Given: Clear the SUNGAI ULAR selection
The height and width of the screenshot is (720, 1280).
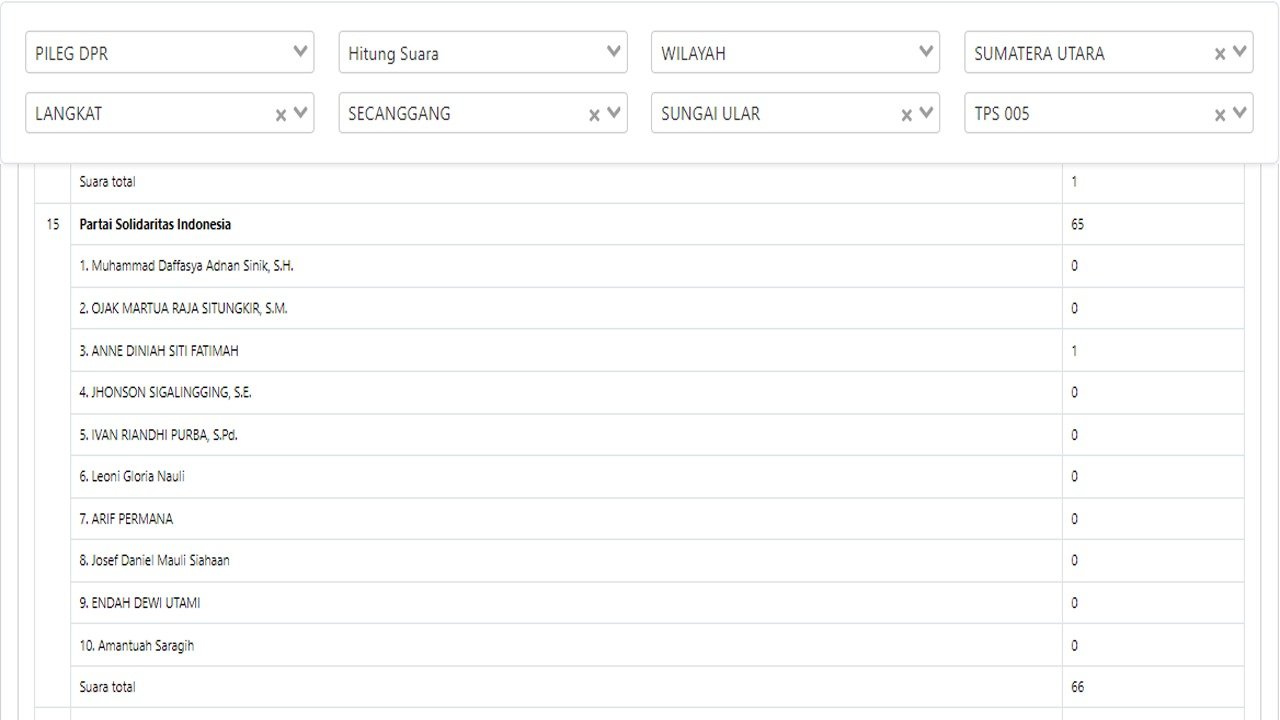Looking at the screenshot, I should pyautogui.click(x=907, y=115).
